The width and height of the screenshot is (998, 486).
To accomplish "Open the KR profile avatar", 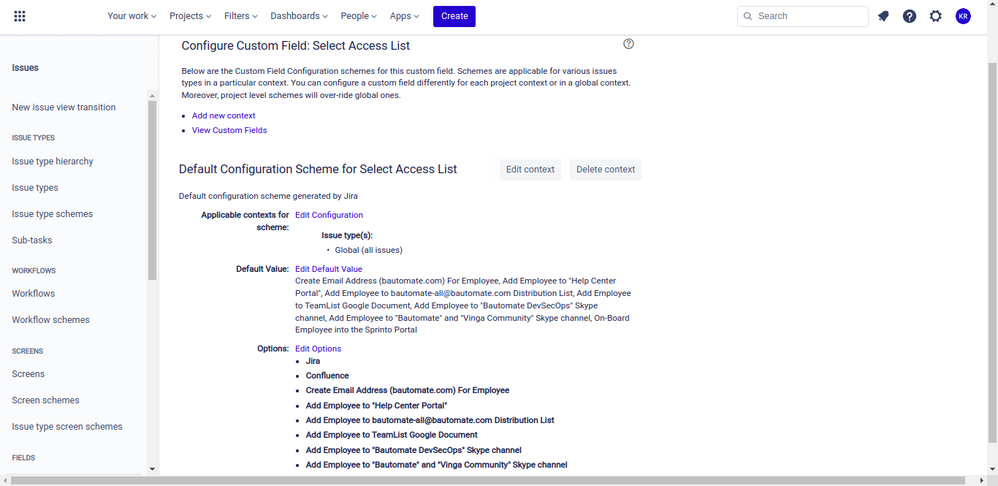I will point(963,17).
